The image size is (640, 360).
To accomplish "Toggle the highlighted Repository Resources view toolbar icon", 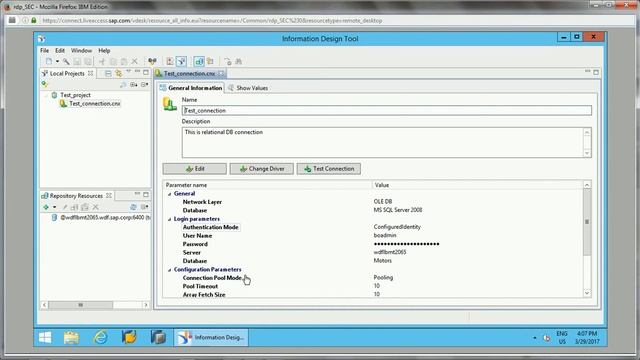I will (199, 62).
